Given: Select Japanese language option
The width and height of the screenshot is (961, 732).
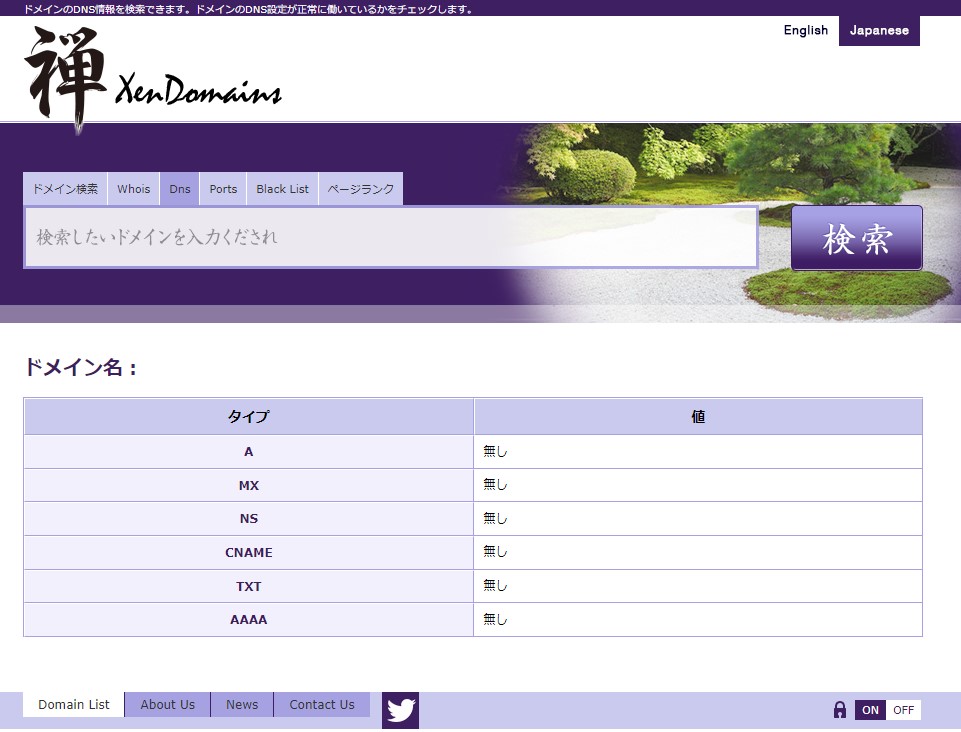Looking at the screenshot, I should click(879, 31).
